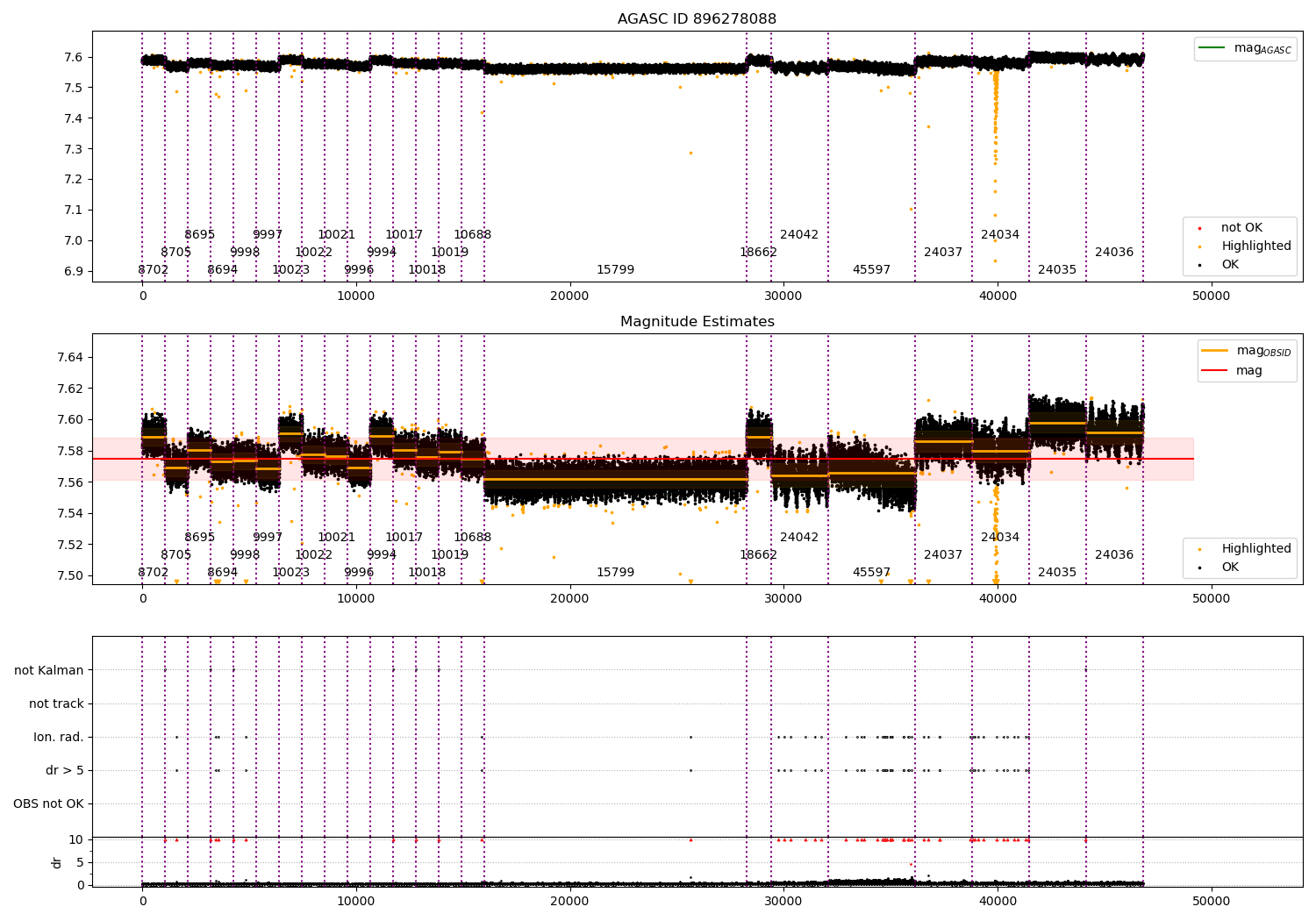Click obsid label 8702 in the top plot

(154, 270)
